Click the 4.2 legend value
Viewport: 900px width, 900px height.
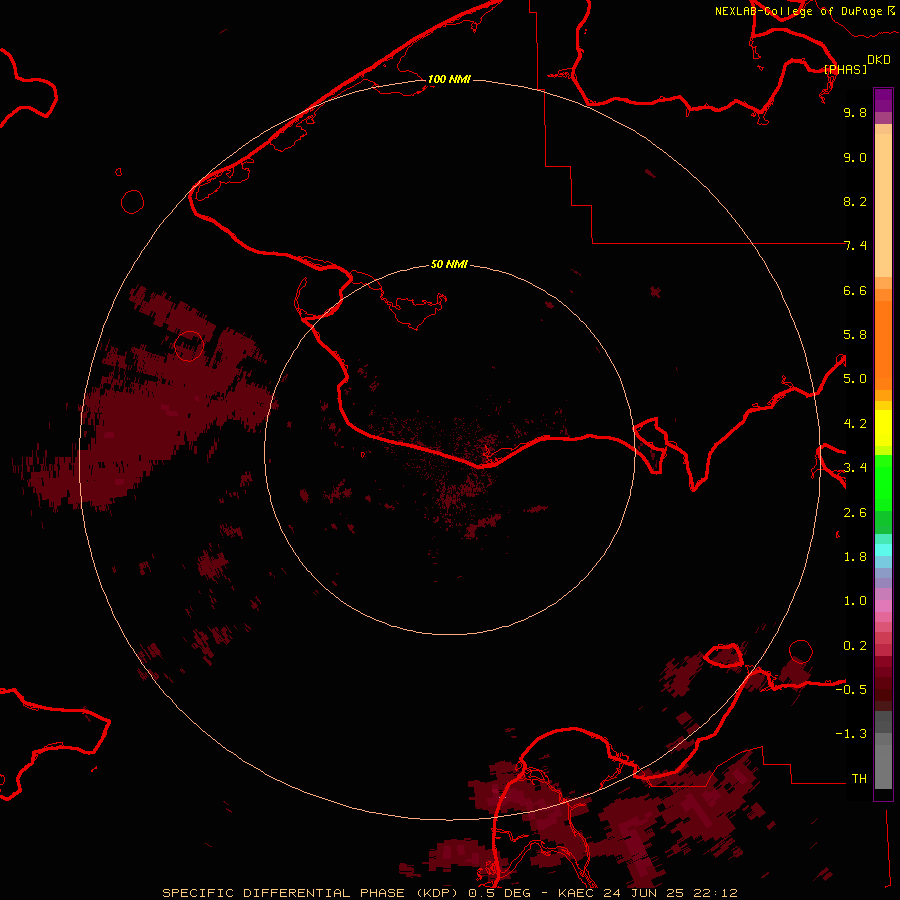pyautogui.click(x=855, y=424)
